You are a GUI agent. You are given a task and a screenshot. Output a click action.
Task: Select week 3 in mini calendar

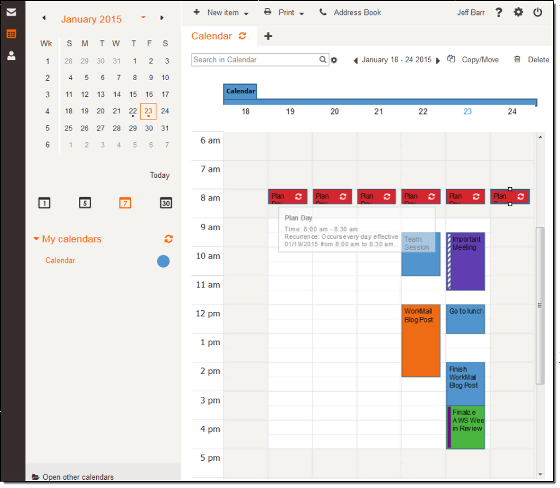[47, 94]
